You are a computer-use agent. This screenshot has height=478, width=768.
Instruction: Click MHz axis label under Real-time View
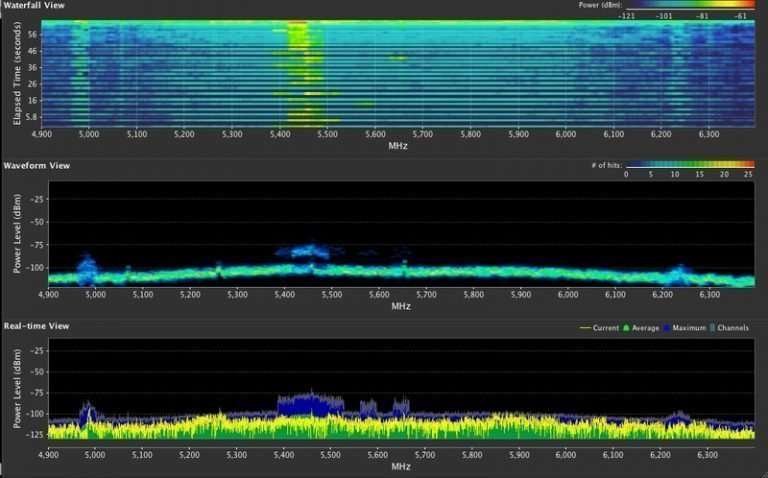400,467
